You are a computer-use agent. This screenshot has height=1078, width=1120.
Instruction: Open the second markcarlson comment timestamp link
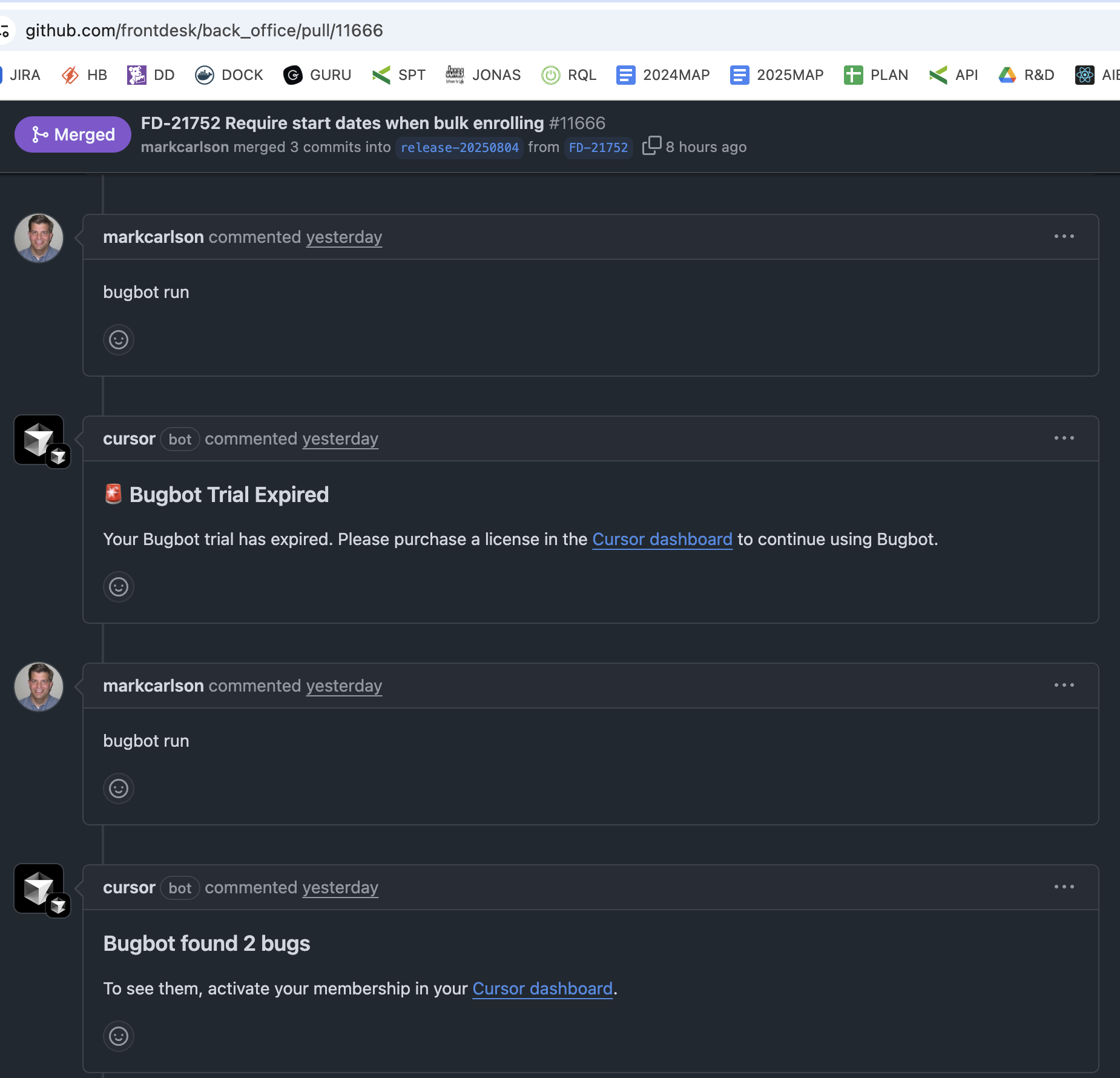coord(344,686)
